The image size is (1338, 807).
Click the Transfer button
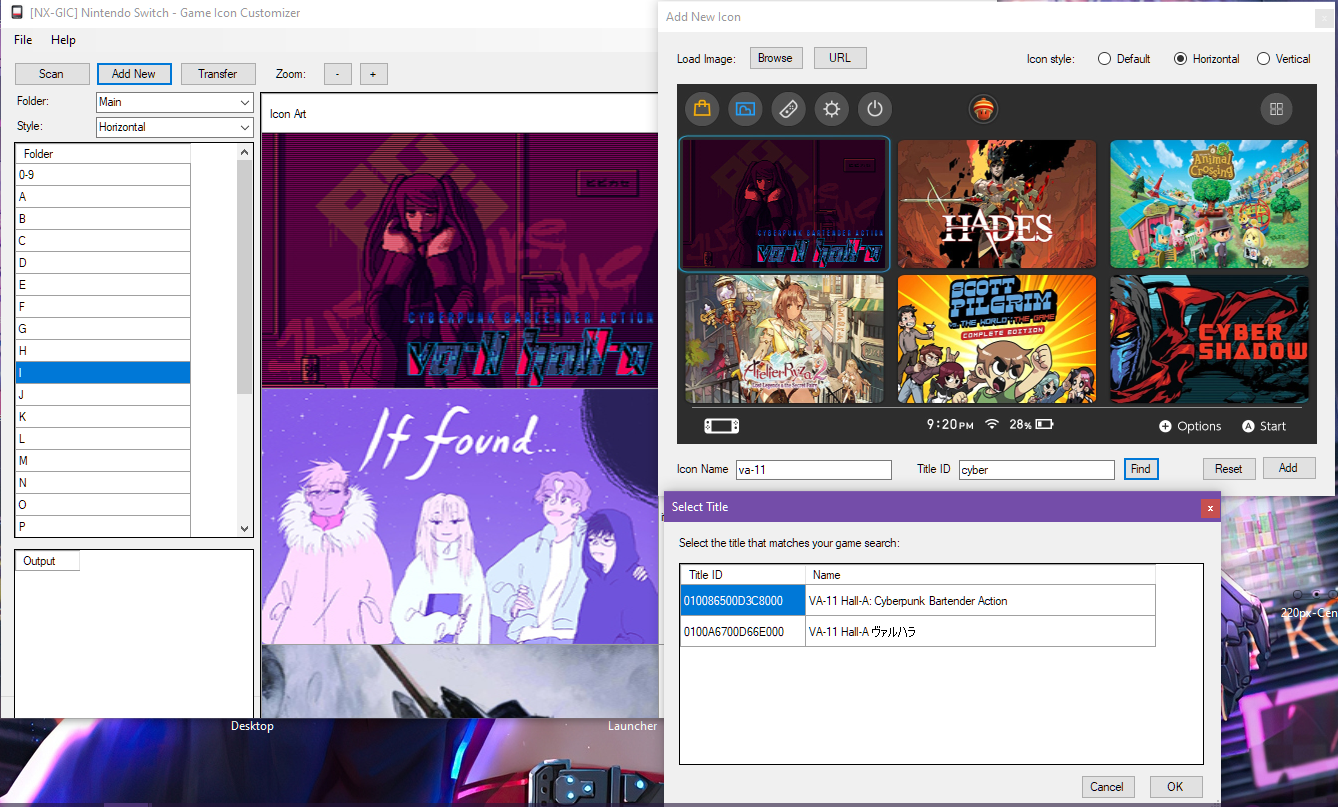click(x=218, y=74)
